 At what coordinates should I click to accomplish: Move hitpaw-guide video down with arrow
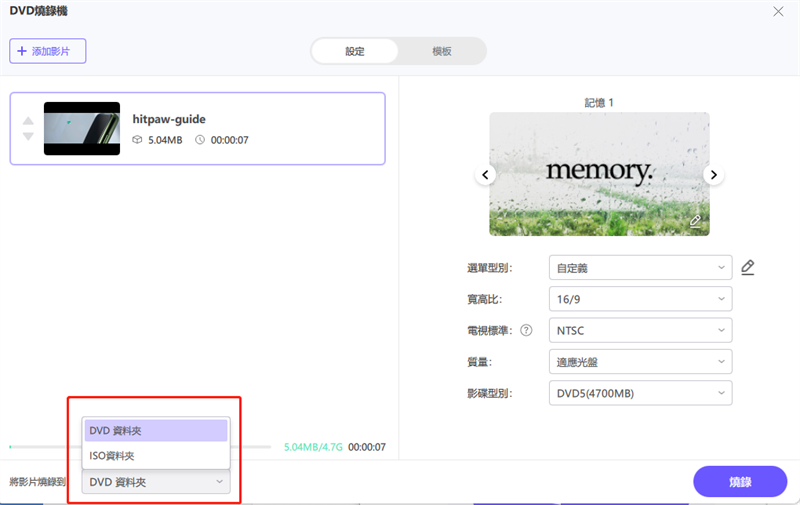(28, 136)
